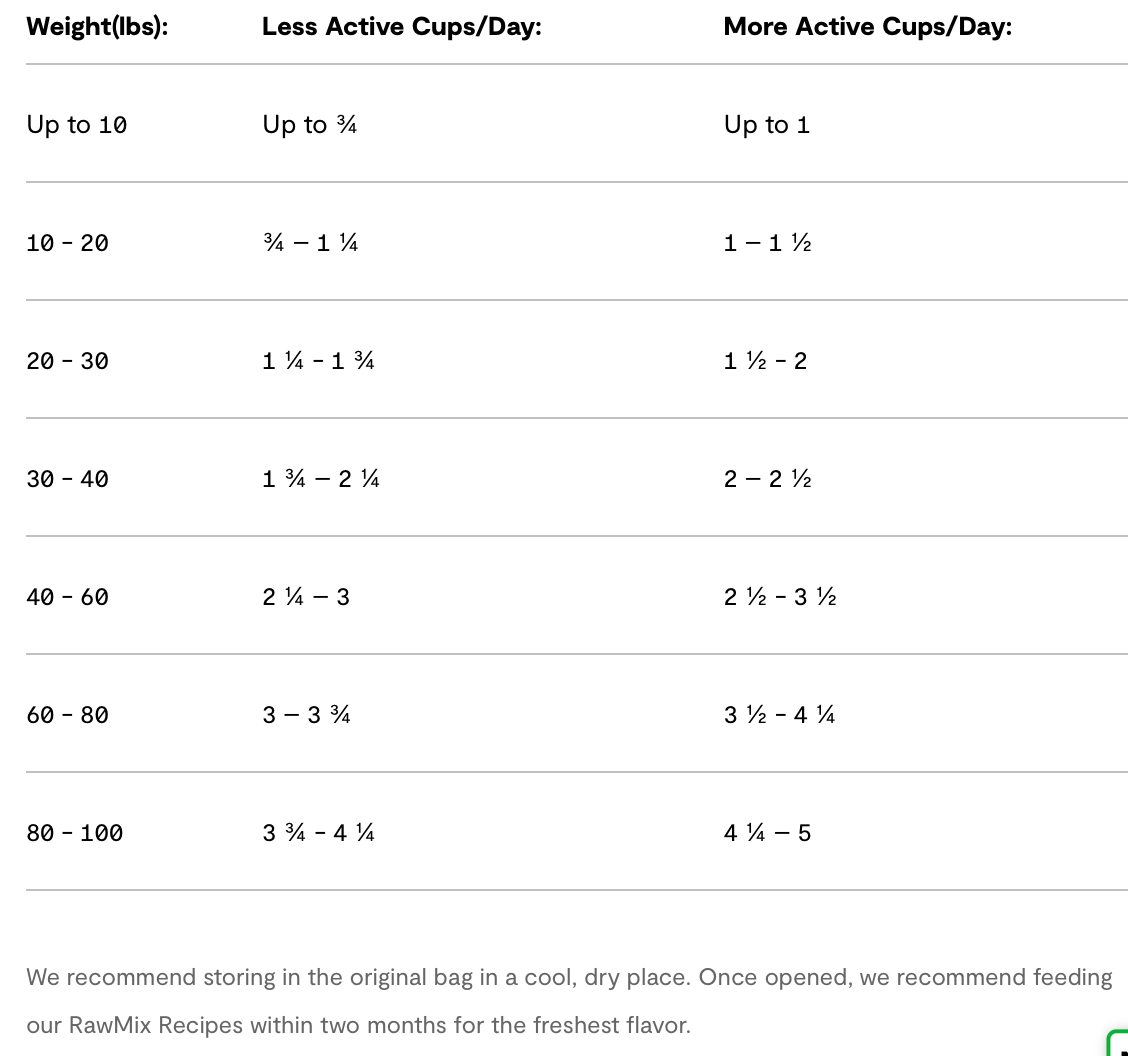The height and width of the screenshot is (1056, 1128).
Task: Click the '4 ¼ – 5' more active value
Action: [x=767, y=833]
